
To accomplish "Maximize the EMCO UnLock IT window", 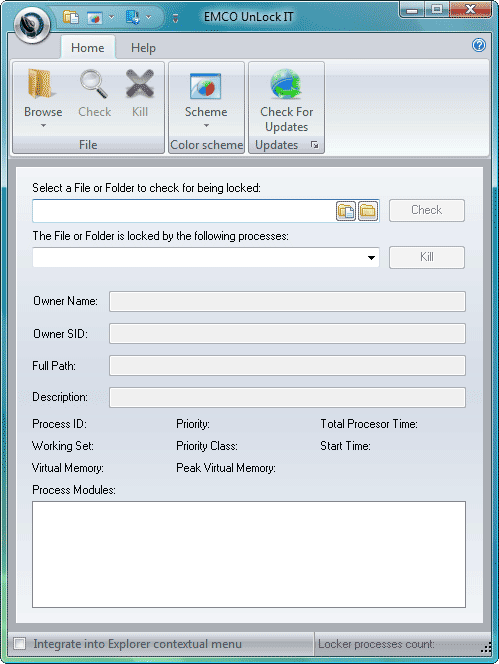I will [437, 9].
